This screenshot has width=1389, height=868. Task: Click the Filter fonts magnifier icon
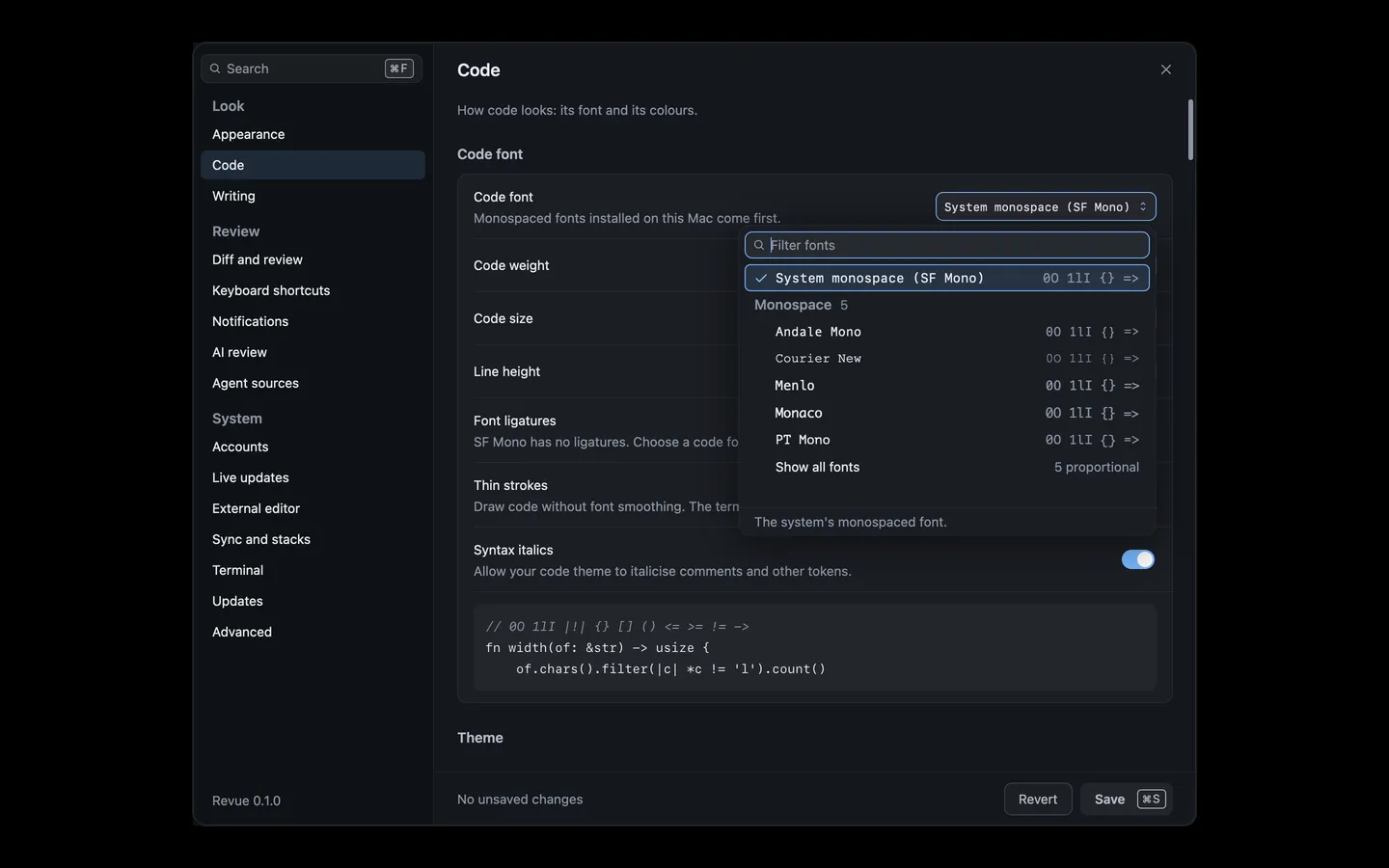pyautogui.click(x=759, y=245)
